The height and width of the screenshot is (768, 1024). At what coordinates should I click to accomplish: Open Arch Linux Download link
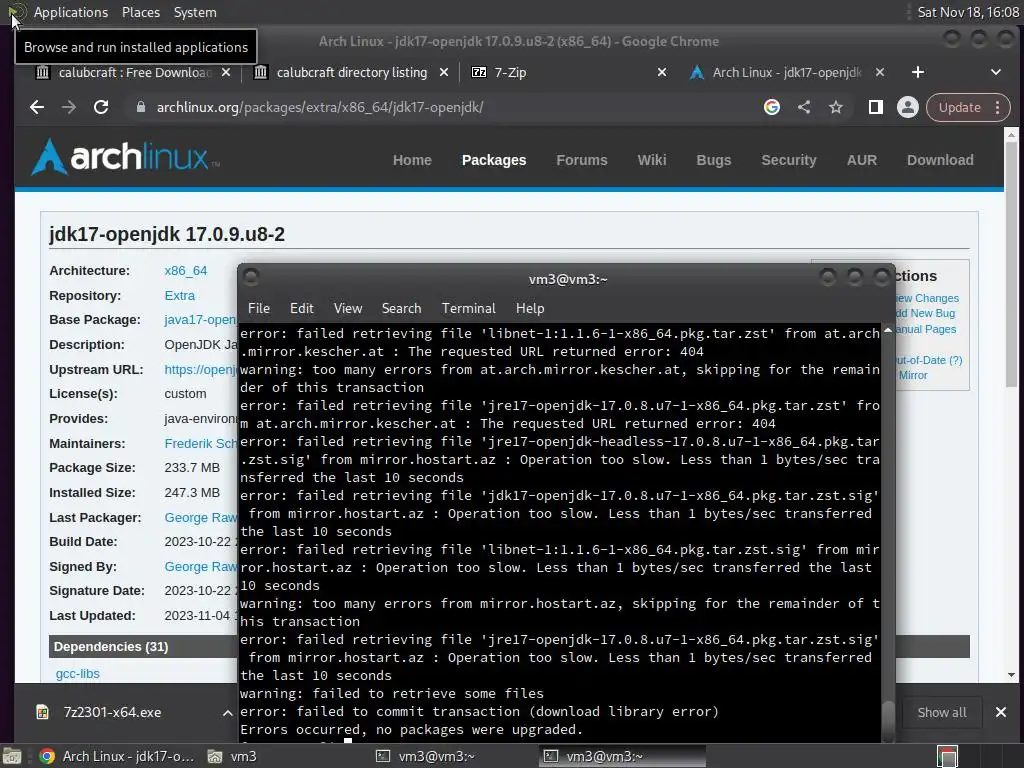[x=940, y=160]
